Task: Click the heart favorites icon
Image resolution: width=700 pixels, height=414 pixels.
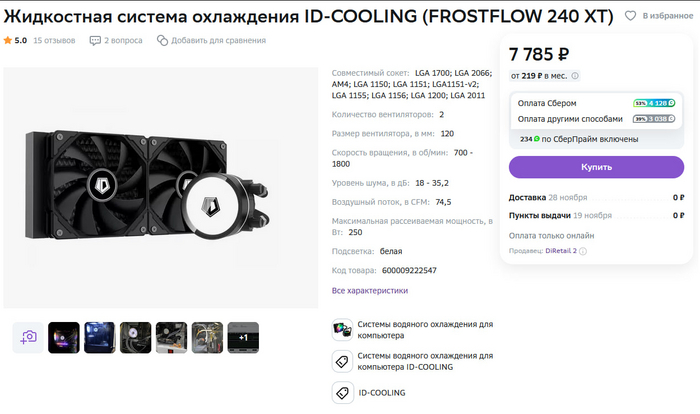Action: 630,16
